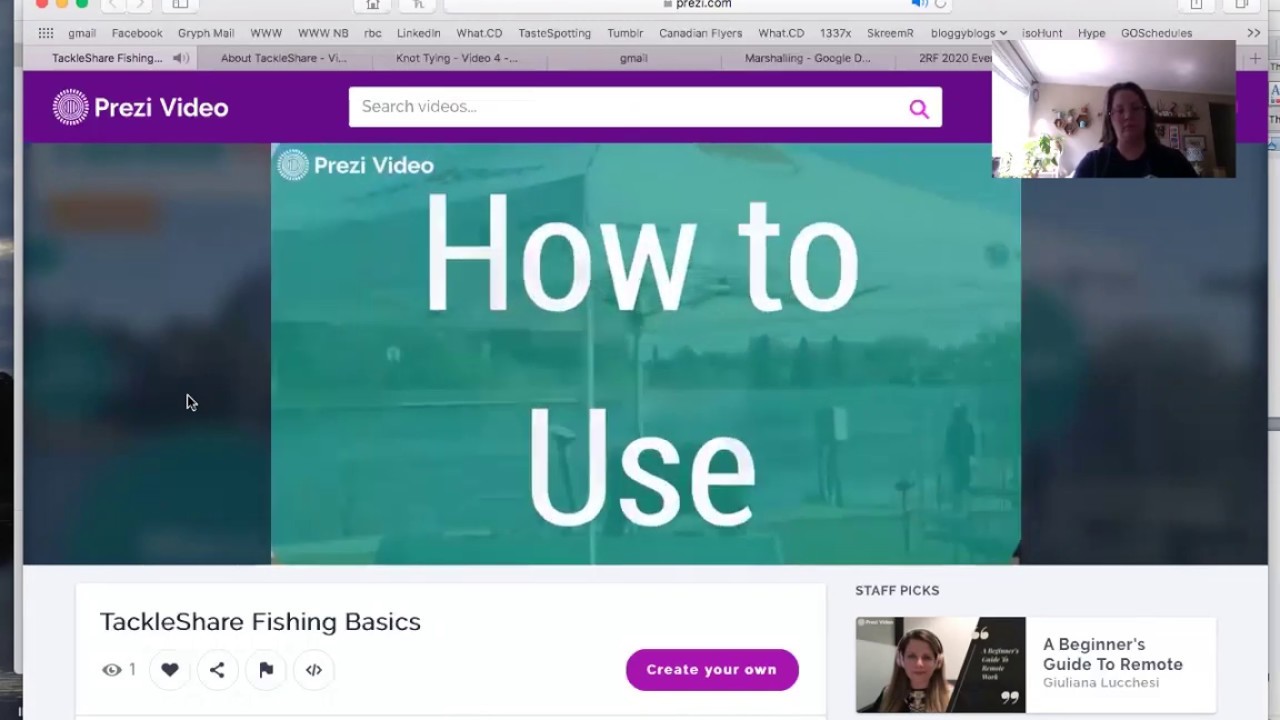Open the Hype bookmark
Viewport: 1280px width, 720px height.
click(x=1092, y=33)
